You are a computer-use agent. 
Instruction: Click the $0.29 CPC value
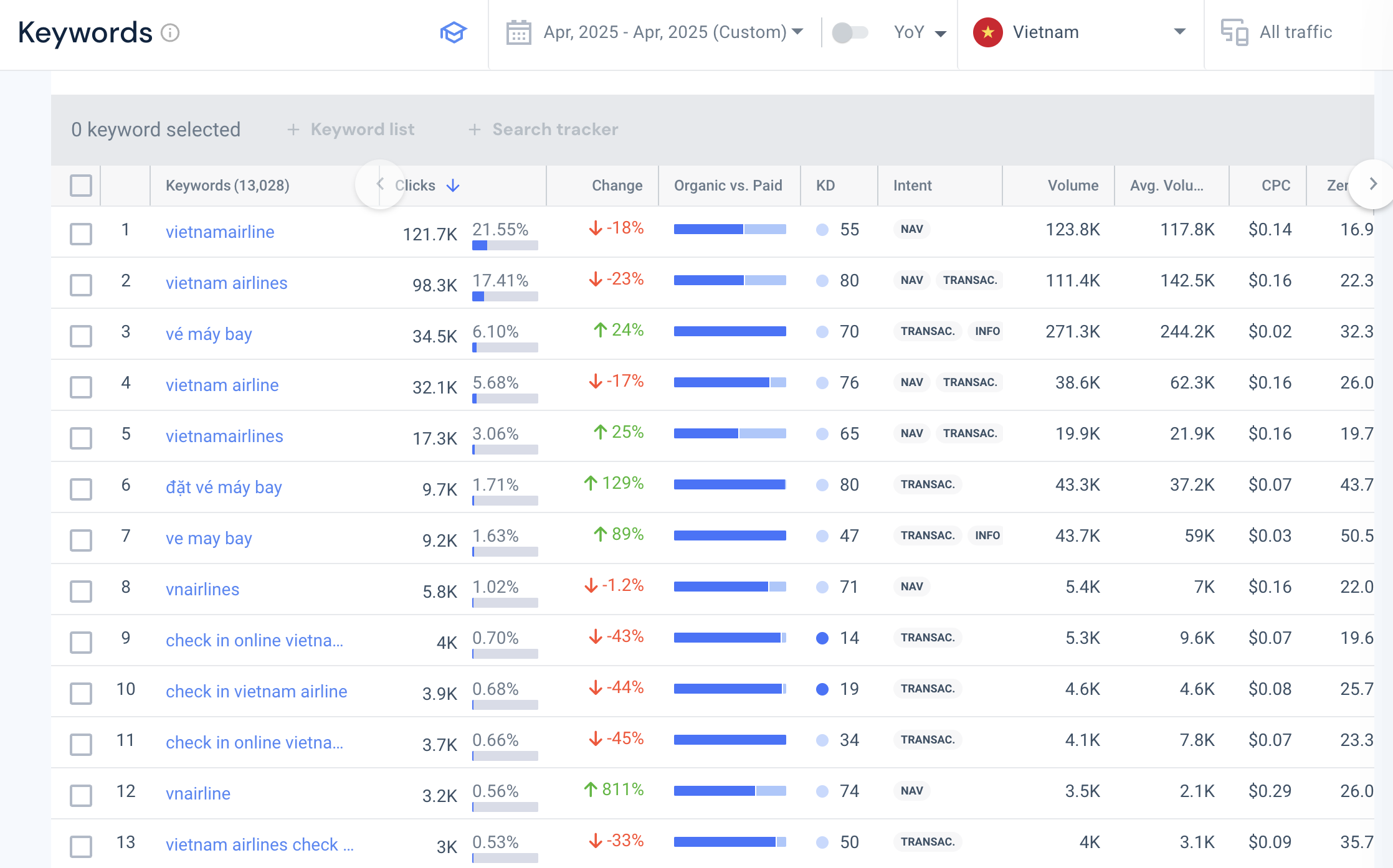coord(1270,791)
